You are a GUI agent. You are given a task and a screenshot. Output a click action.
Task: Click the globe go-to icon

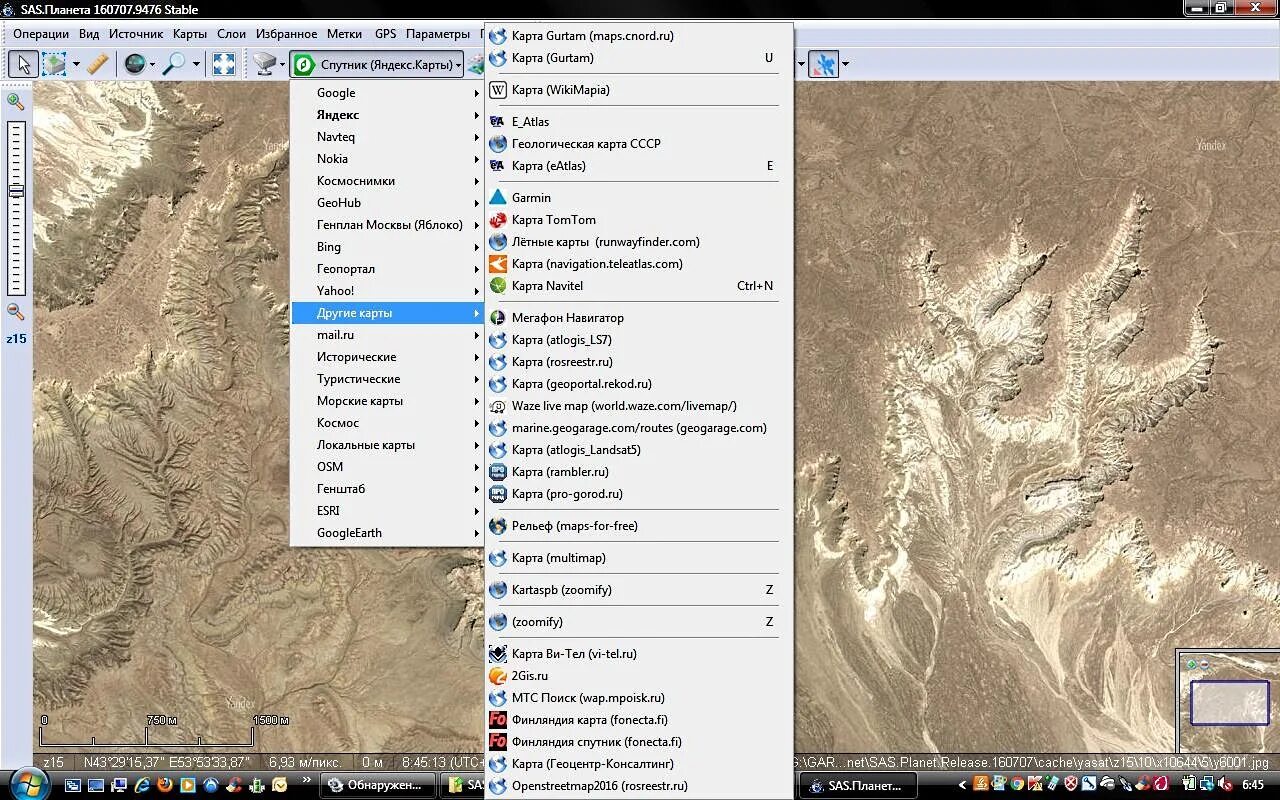(x=134, y=65)
